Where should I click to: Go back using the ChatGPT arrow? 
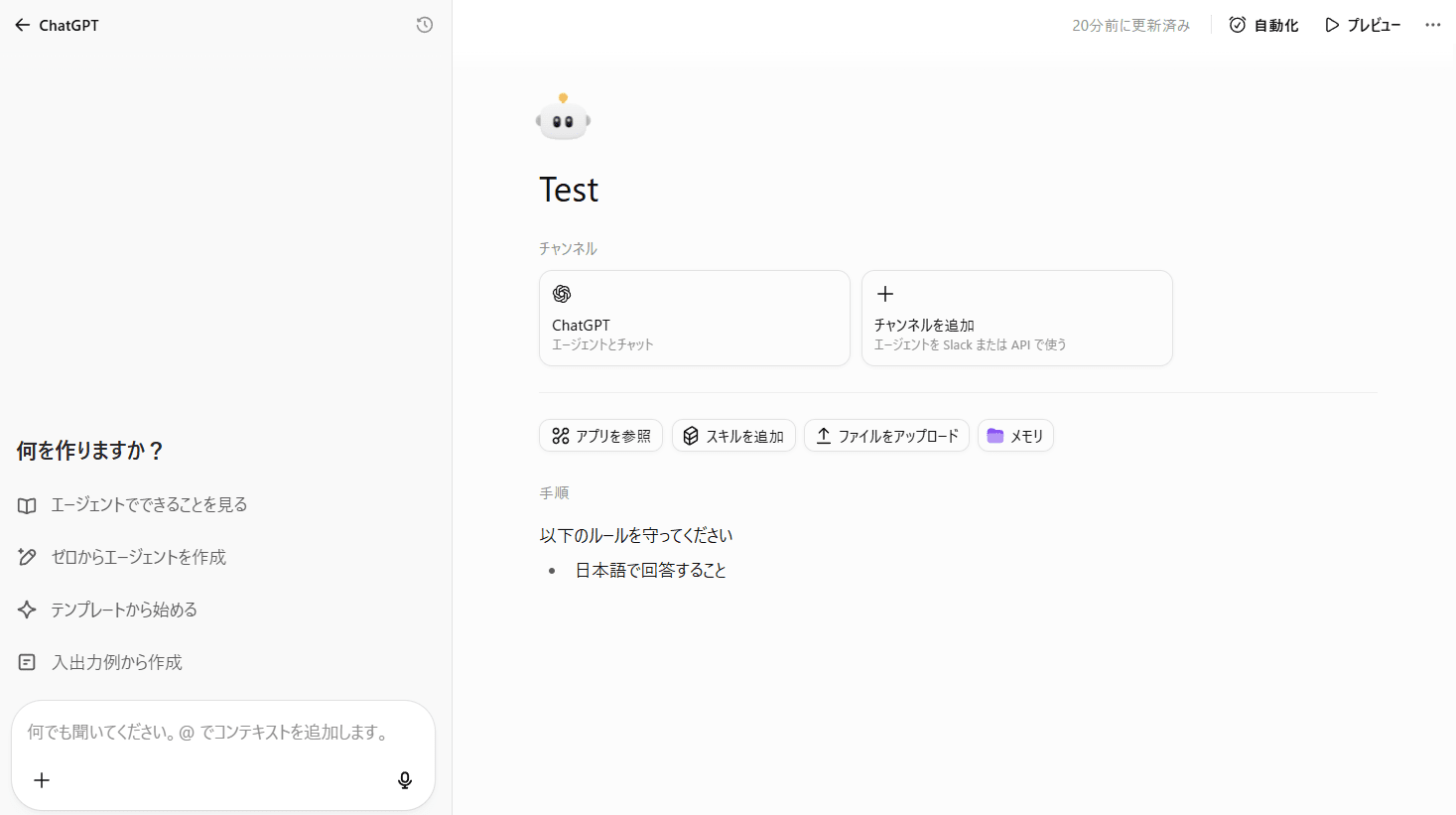pyautogui.click(x=22, y=25)
